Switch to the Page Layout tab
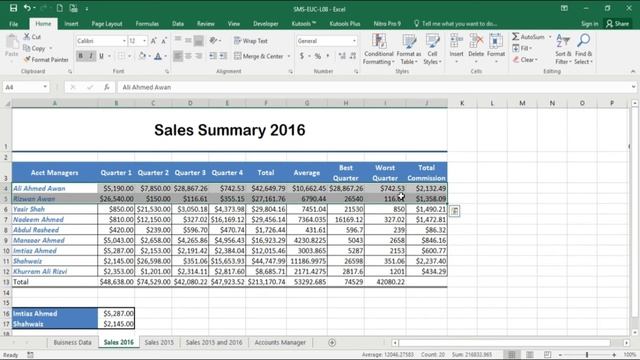640x360 pixels. tap(107, 24)
